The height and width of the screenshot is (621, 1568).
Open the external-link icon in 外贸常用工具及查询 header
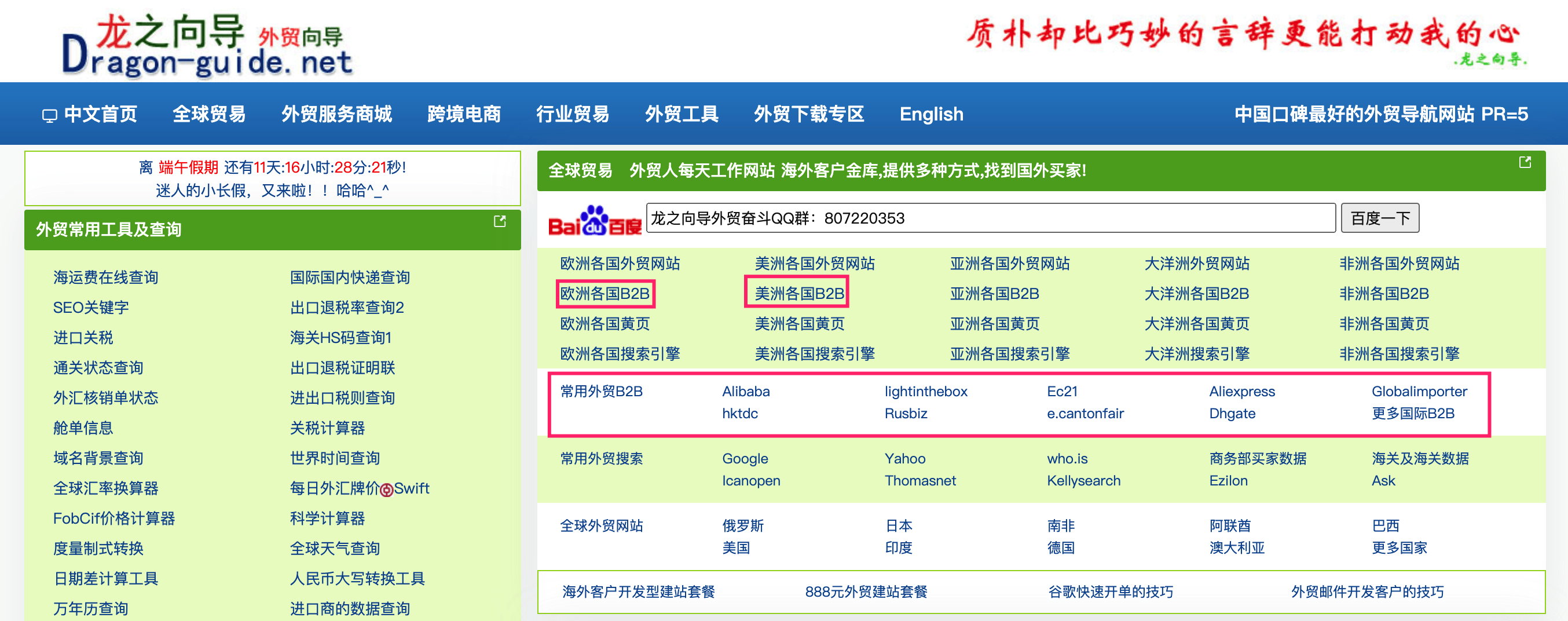point(499,222)
